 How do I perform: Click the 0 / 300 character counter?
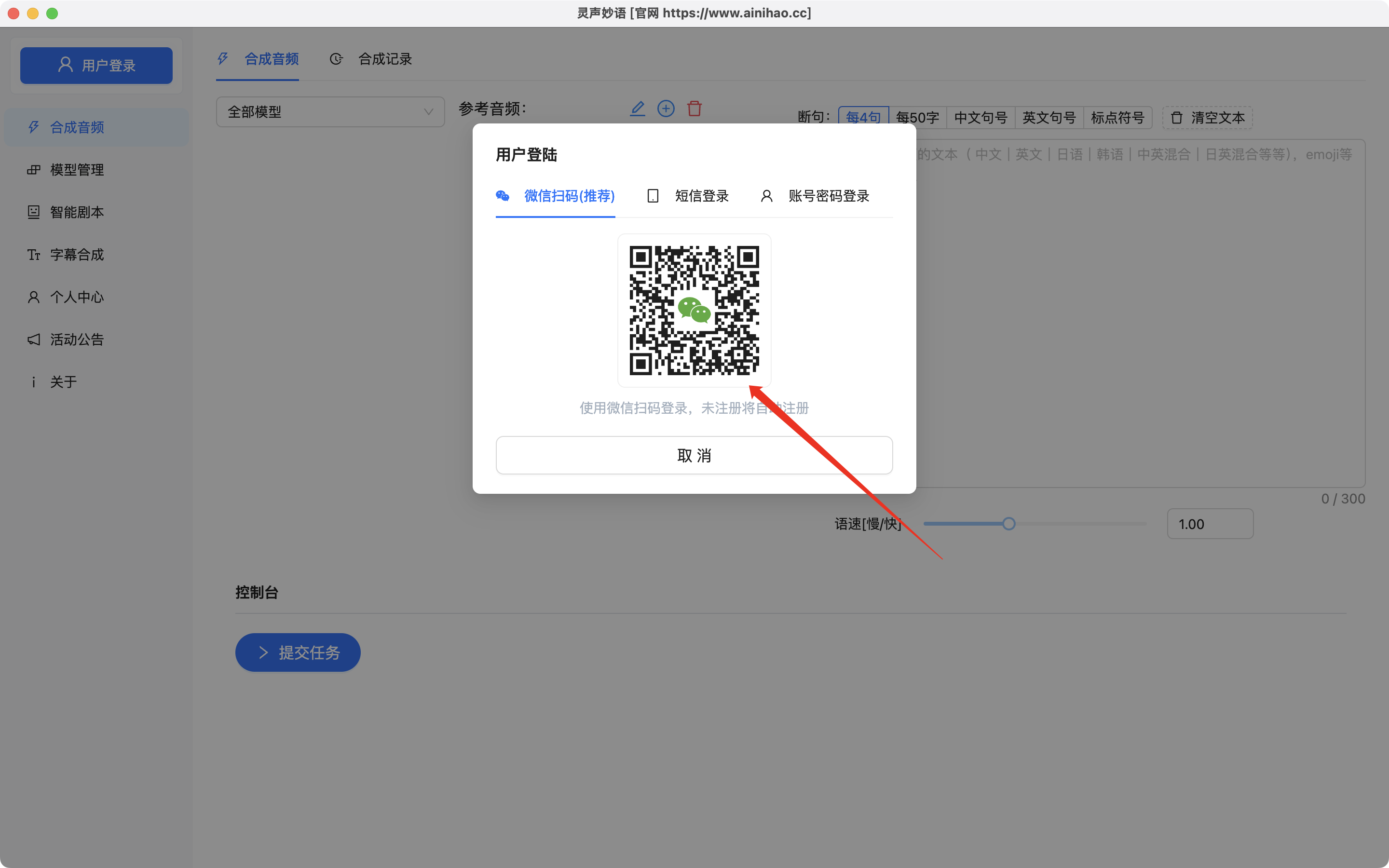coord(1343,499)
